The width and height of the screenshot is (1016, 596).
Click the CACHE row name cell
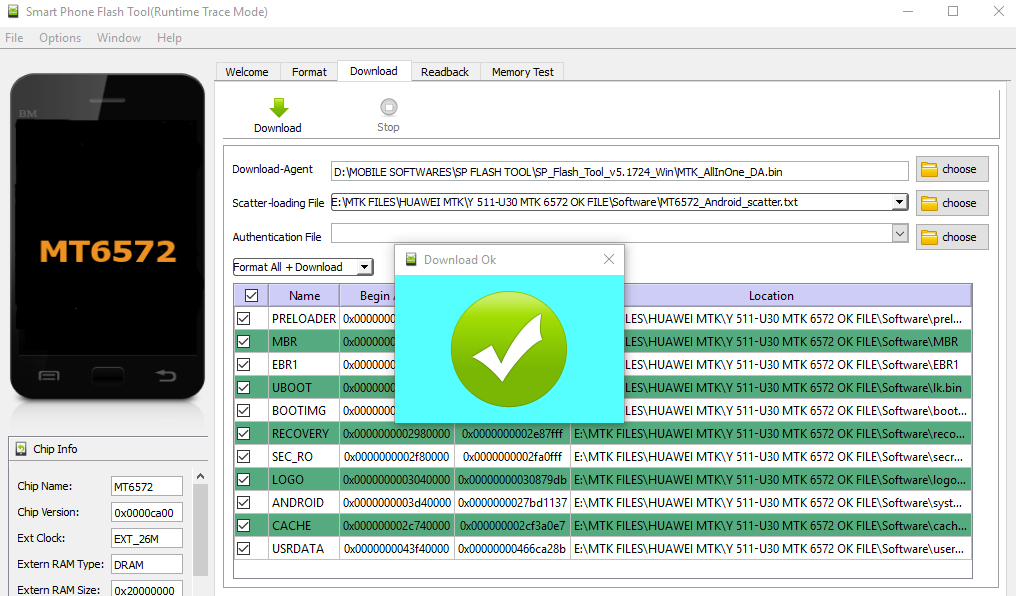[304, 525]
